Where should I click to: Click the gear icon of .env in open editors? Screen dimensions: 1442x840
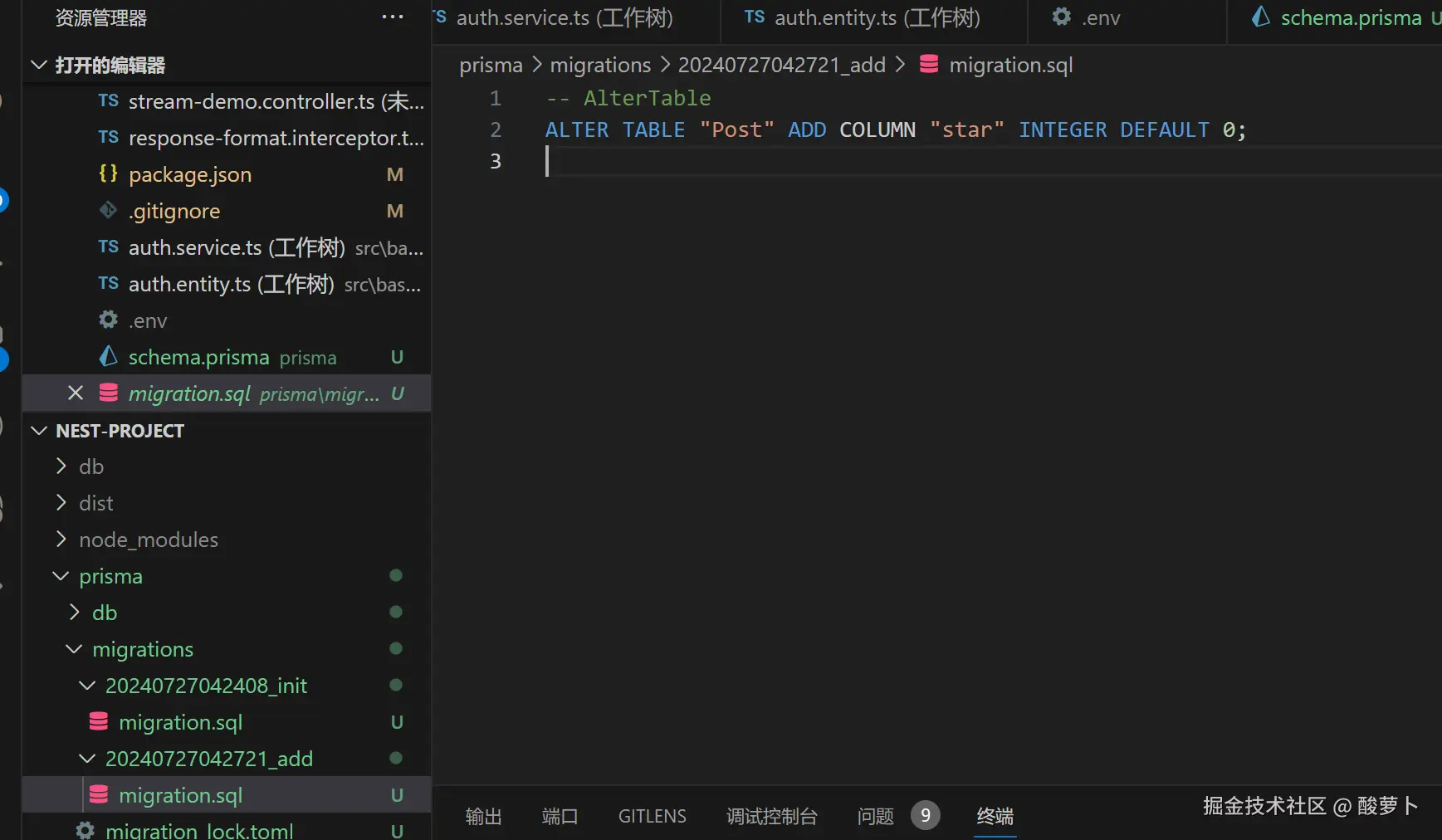point(108,320)
